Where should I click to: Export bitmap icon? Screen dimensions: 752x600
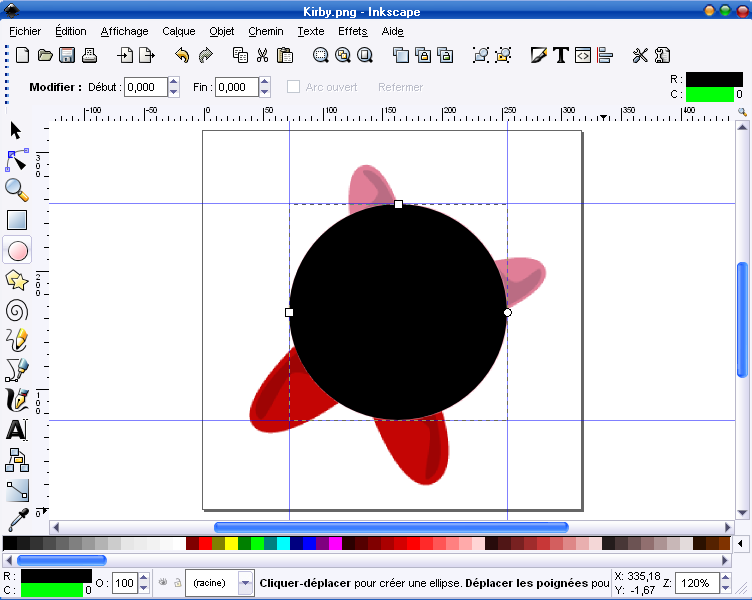click(147, 55)
